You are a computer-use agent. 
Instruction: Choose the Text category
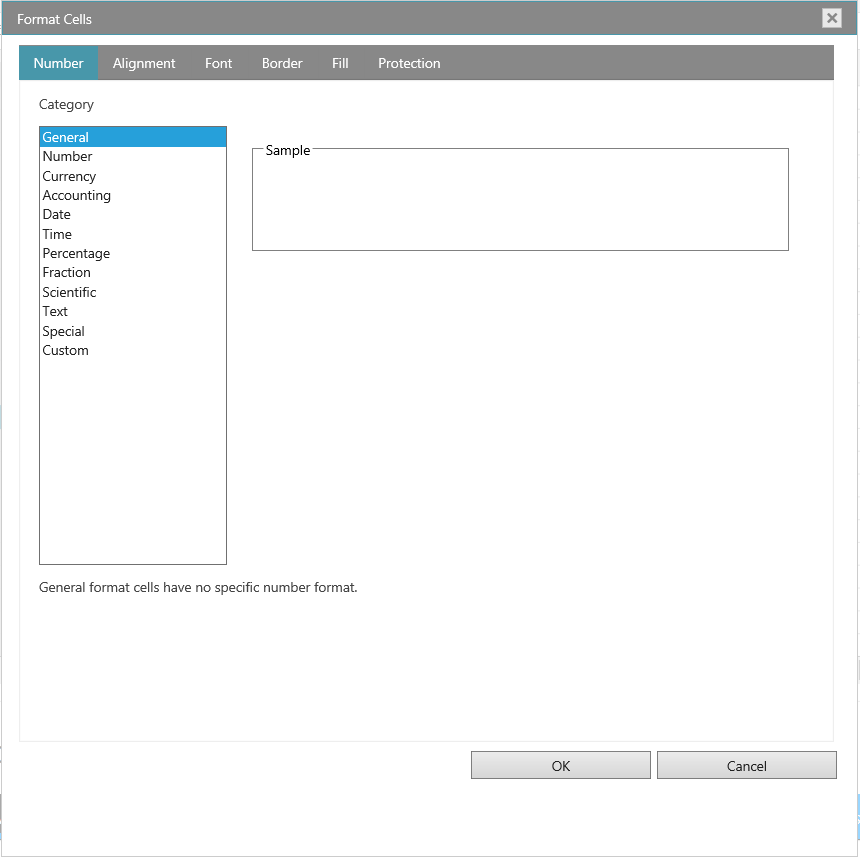point(55,311)
